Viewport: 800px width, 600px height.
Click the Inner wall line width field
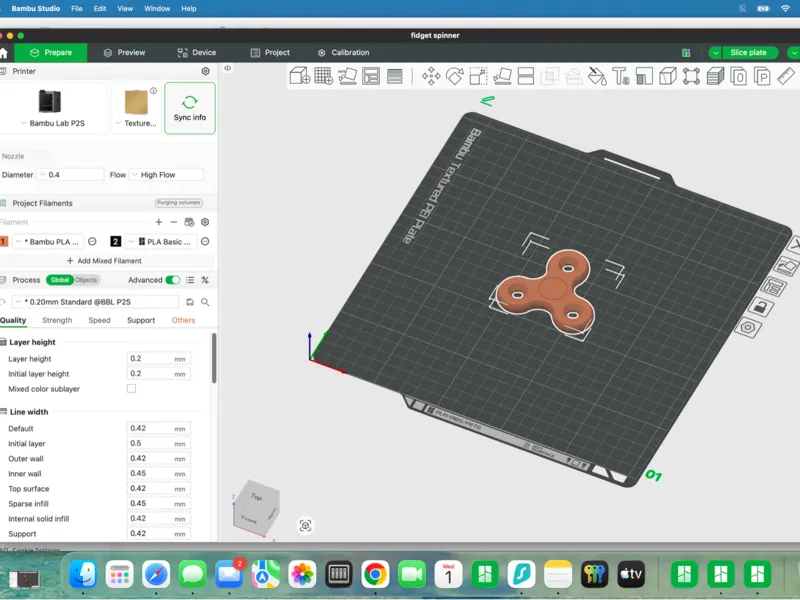click(x=158, y=473)
